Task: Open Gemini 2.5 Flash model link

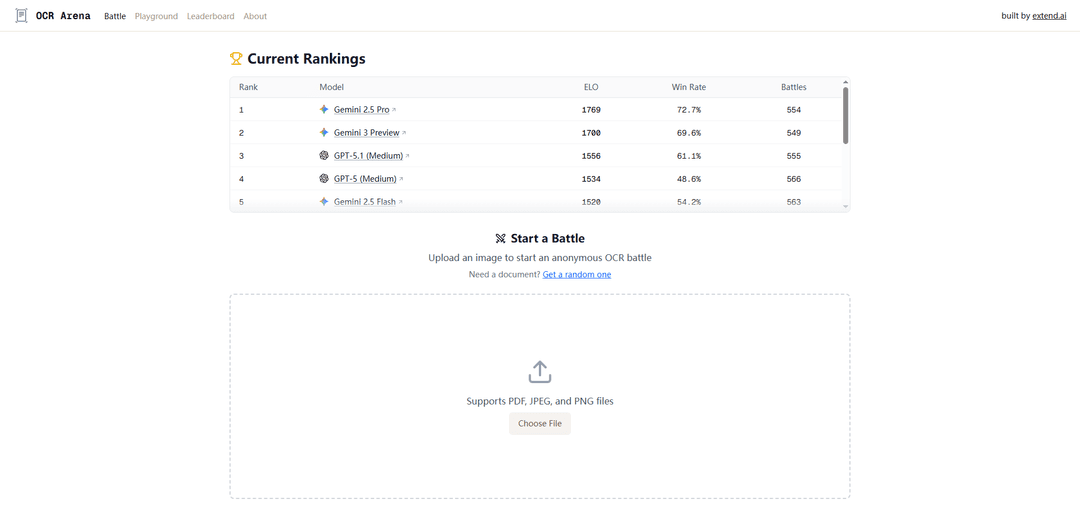Action: pyautogui.click(x=364, y=202)
